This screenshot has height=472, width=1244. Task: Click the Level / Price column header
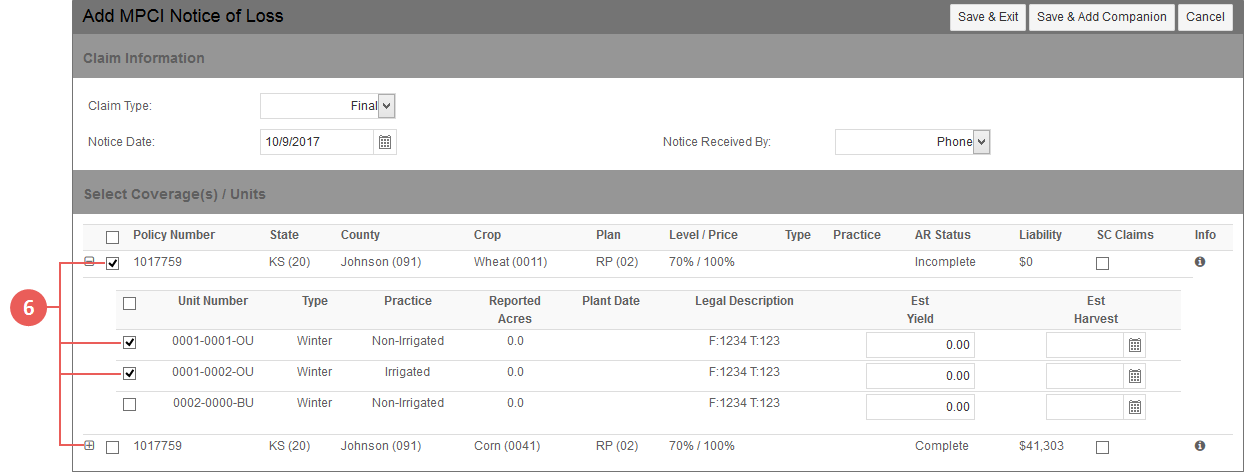pyautogui.click(x=703, y=235)
